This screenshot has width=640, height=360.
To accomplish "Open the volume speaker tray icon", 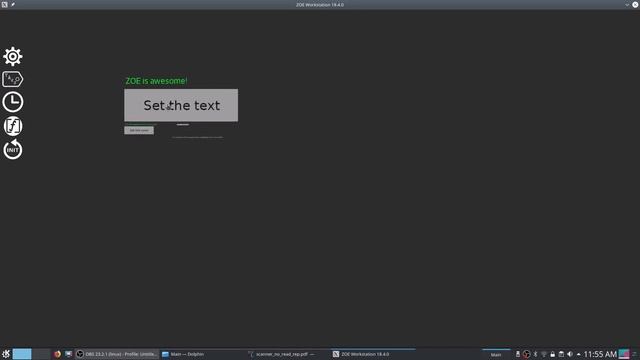I will click(x=570, y=354).
